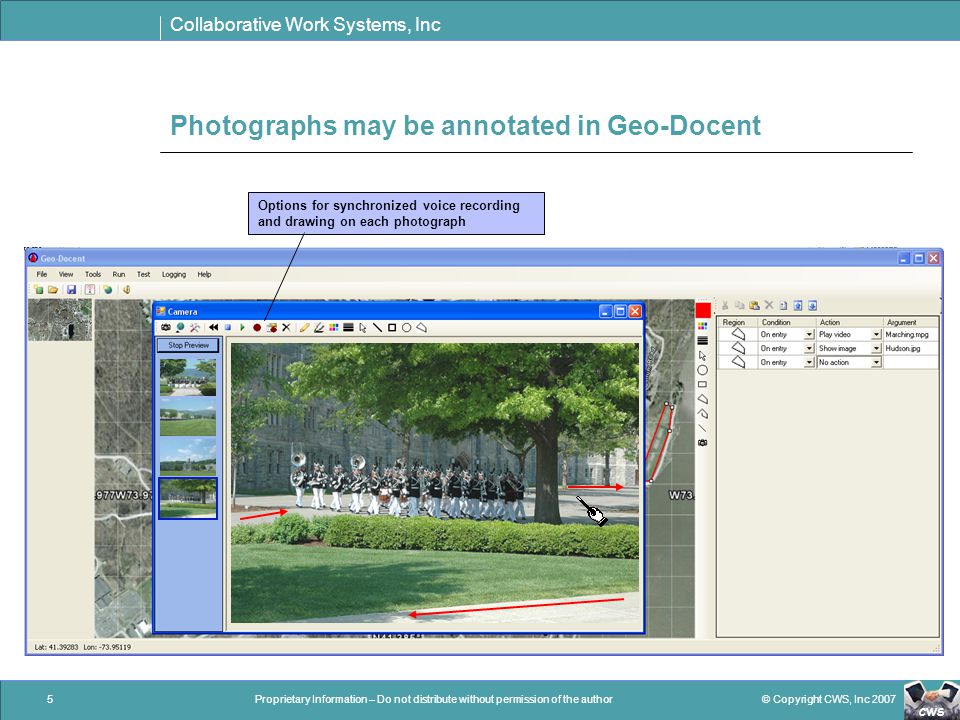Select the yellow pencil tool in Camera toolbar
This screenshot has height=720, width=960.
304,328
